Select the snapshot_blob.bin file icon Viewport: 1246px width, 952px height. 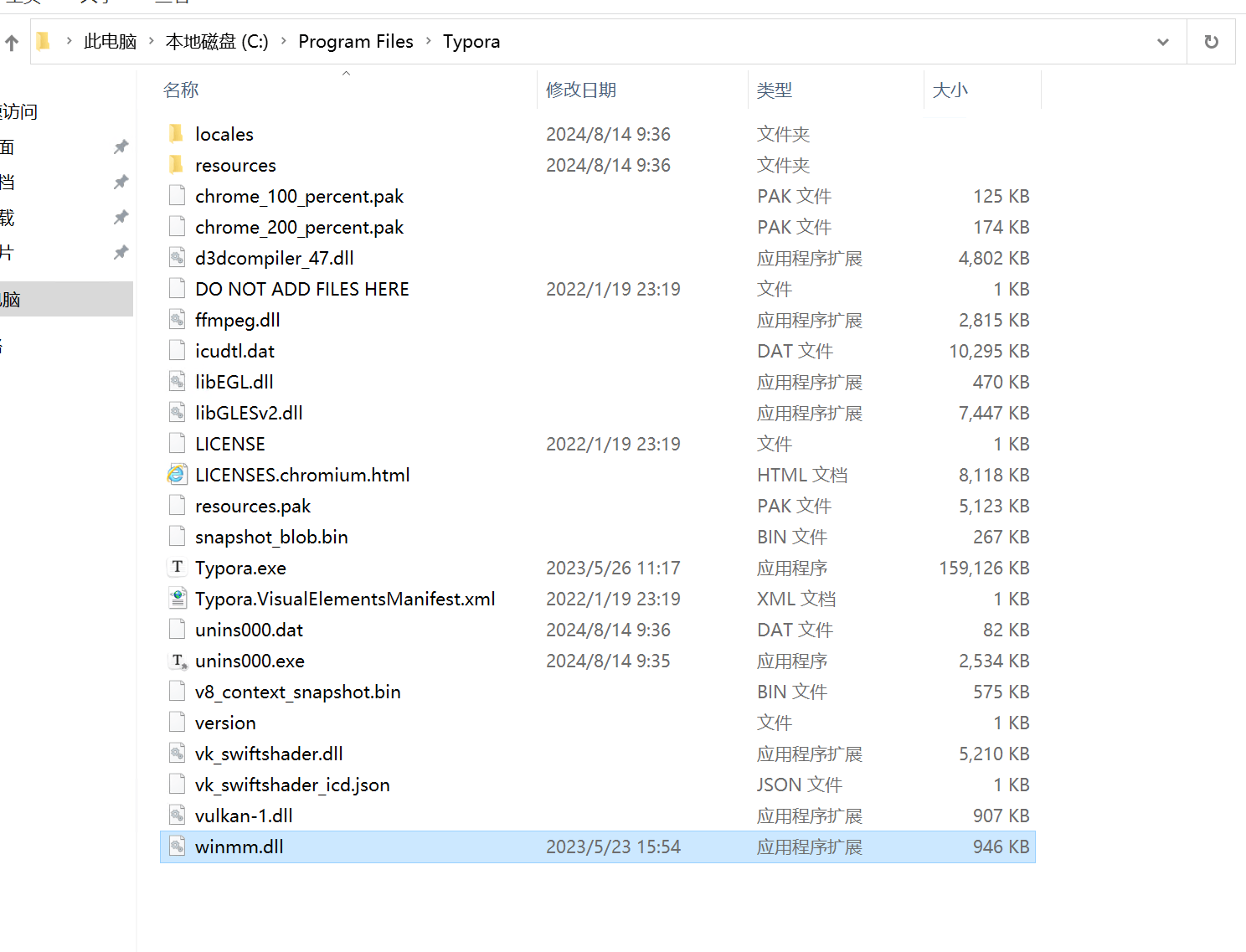pyautogui.click(x=177, y=537)
